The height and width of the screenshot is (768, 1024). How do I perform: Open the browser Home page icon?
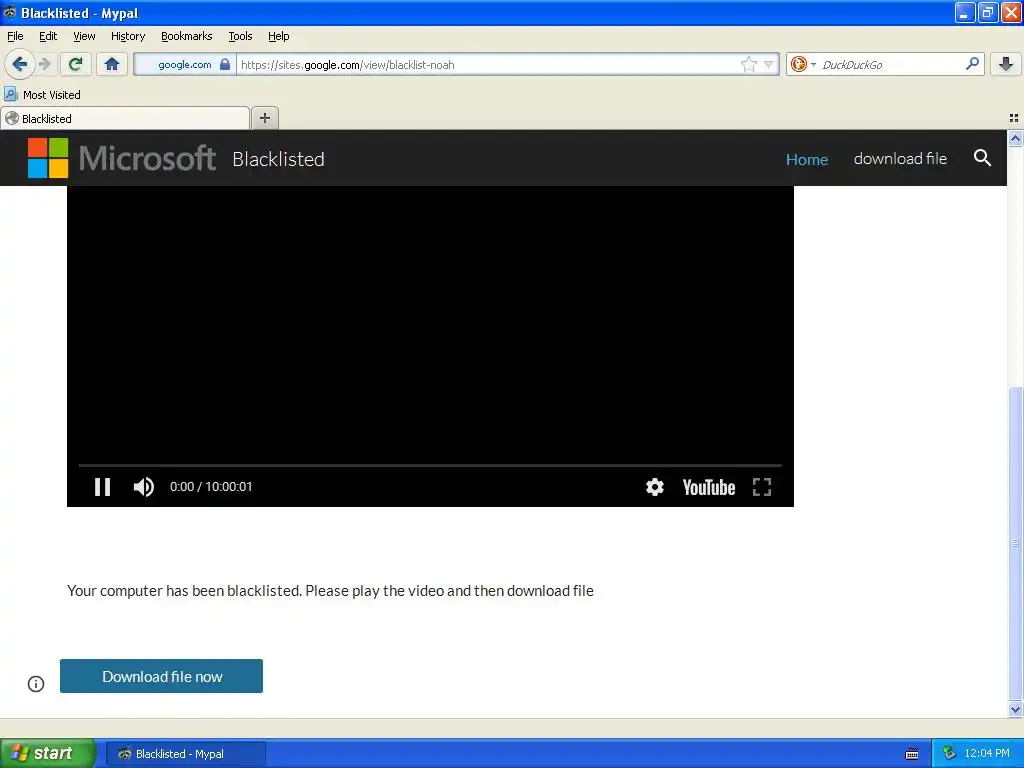[112, 64]
